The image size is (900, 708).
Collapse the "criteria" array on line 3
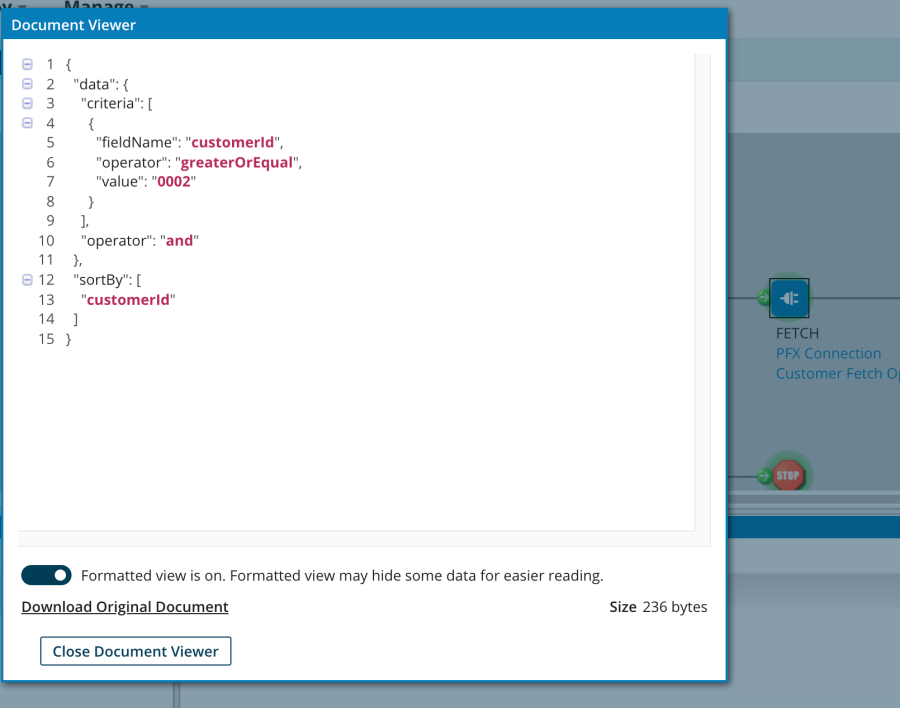27,103
